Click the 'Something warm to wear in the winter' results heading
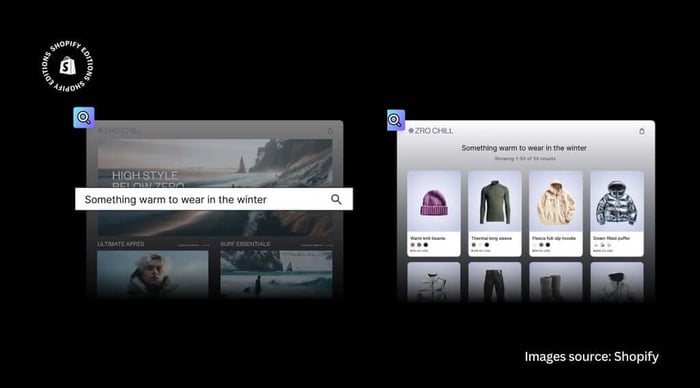Viewport: 700px width, 388px height. [524, 148]
